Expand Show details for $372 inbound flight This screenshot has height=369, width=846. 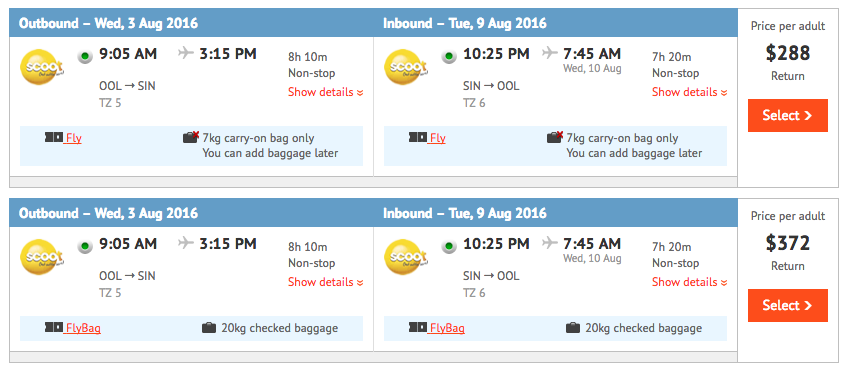(690, 282)
